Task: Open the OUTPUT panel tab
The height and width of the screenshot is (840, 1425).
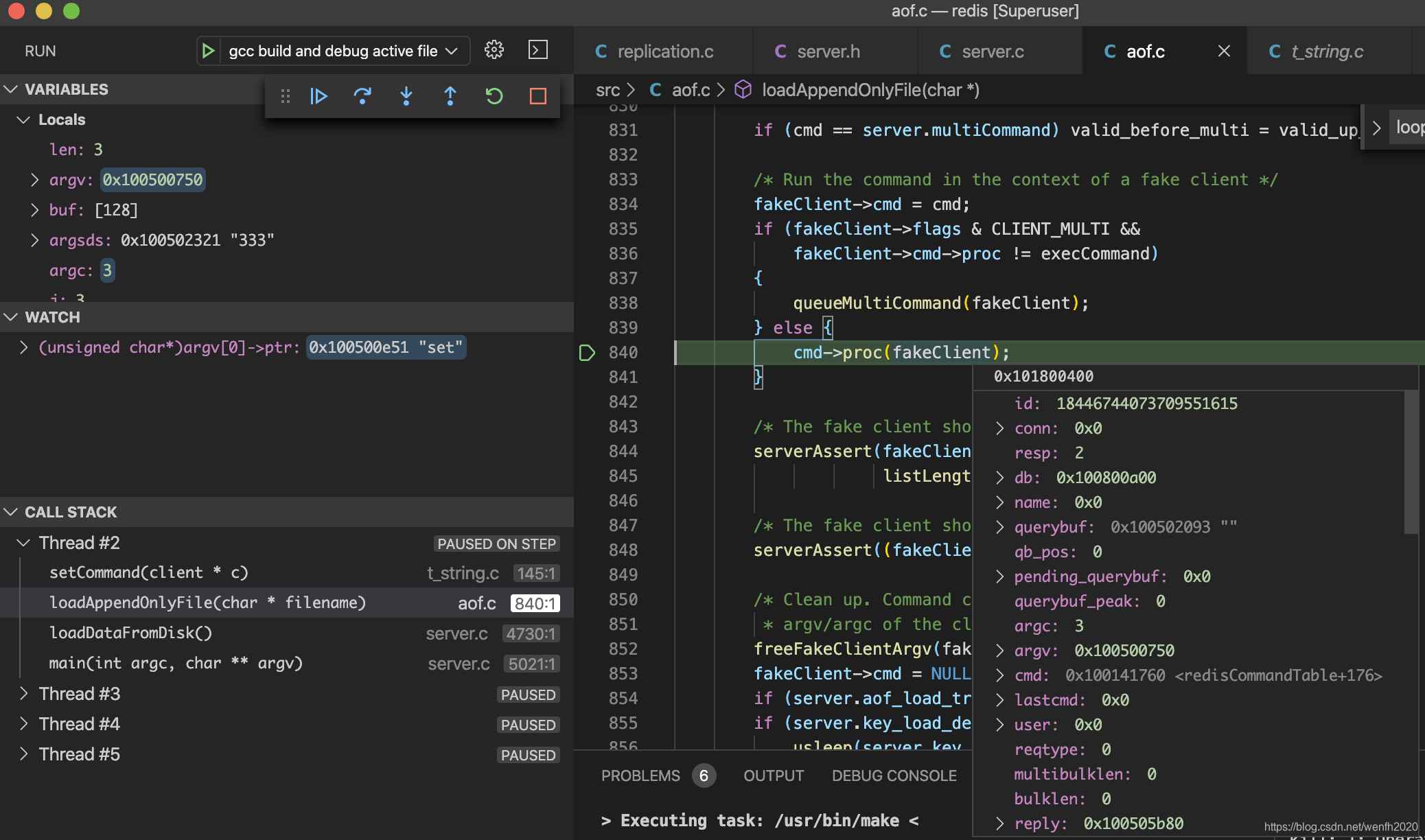Action: point(774,775)
